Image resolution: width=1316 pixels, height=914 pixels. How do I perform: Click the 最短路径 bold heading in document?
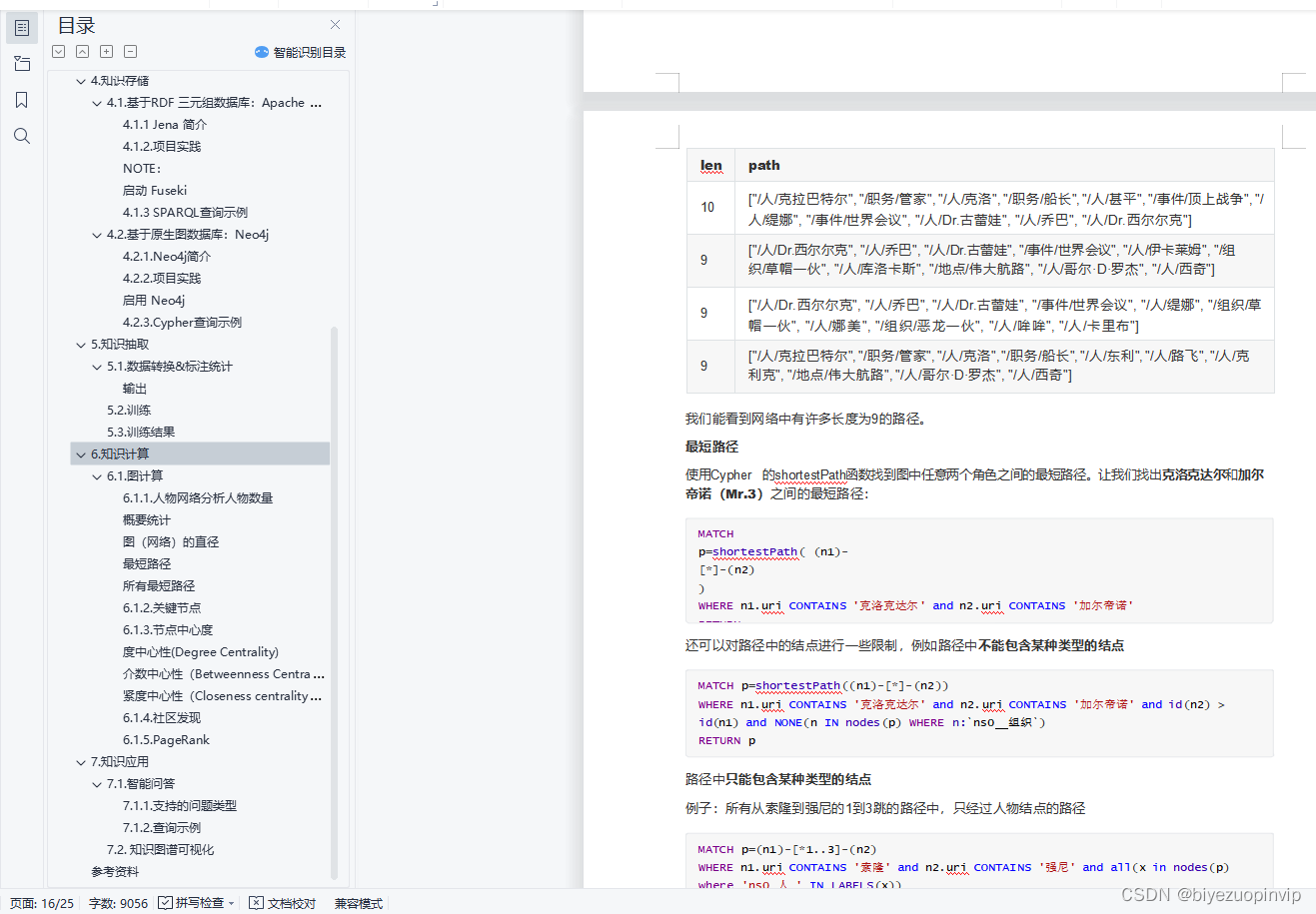711,447
